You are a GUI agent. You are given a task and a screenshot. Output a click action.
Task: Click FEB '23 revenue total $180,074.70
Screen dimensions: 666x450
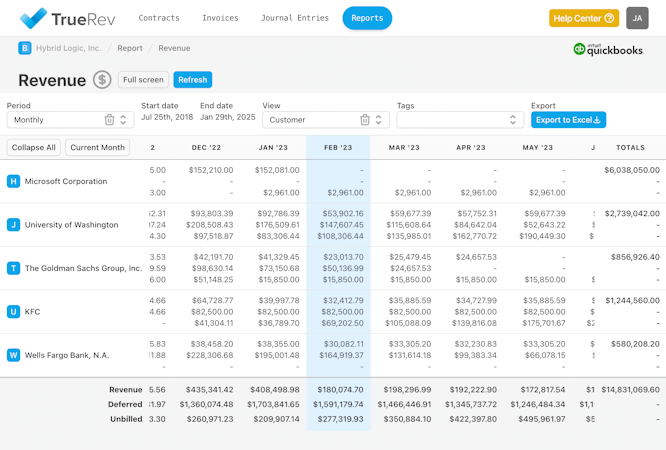coord(340,390)
